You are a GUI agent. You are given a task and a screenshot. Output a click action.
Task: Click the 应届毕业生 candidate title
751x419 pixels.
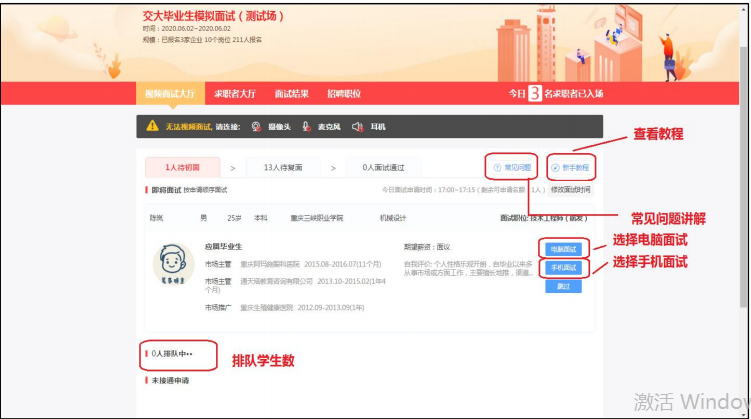224,246
